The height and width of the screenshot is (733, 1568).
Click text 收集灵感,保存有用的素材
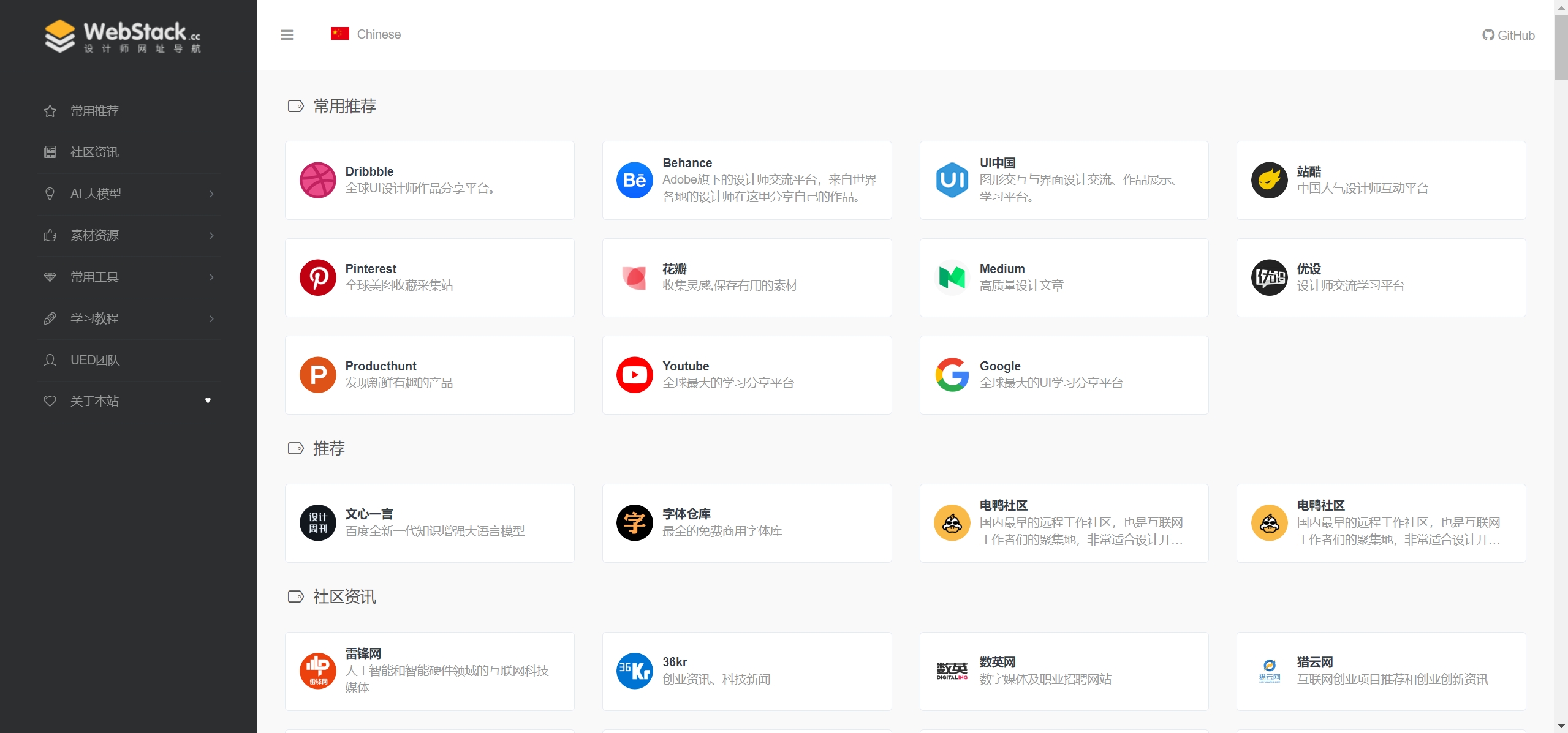click(729, 286)
